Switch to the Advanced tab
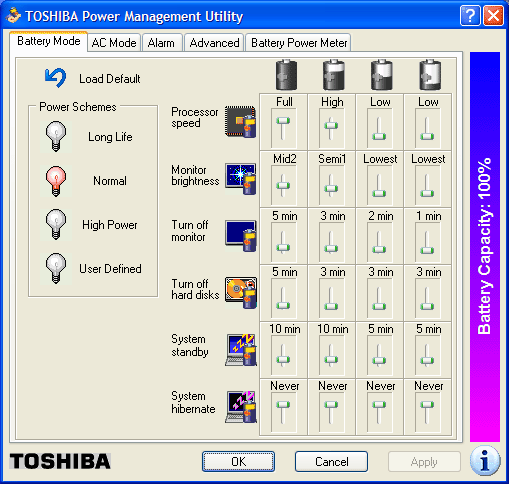The image size is (509, 484). [x=214, y=43]
